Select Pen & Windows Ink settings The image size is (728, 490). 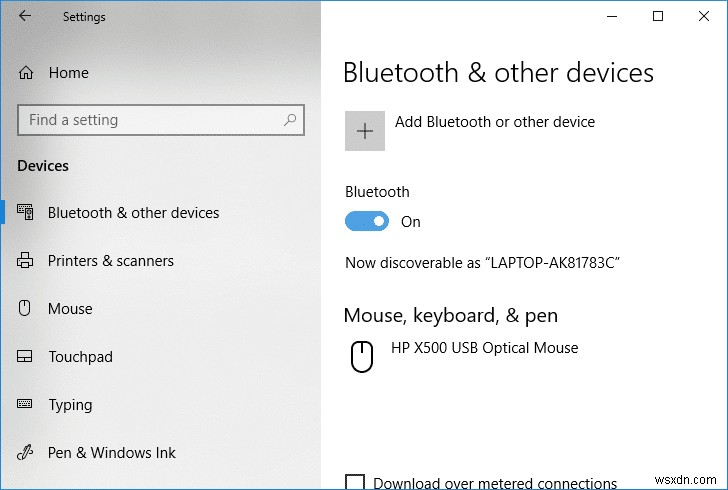click(x=112, y=453)
